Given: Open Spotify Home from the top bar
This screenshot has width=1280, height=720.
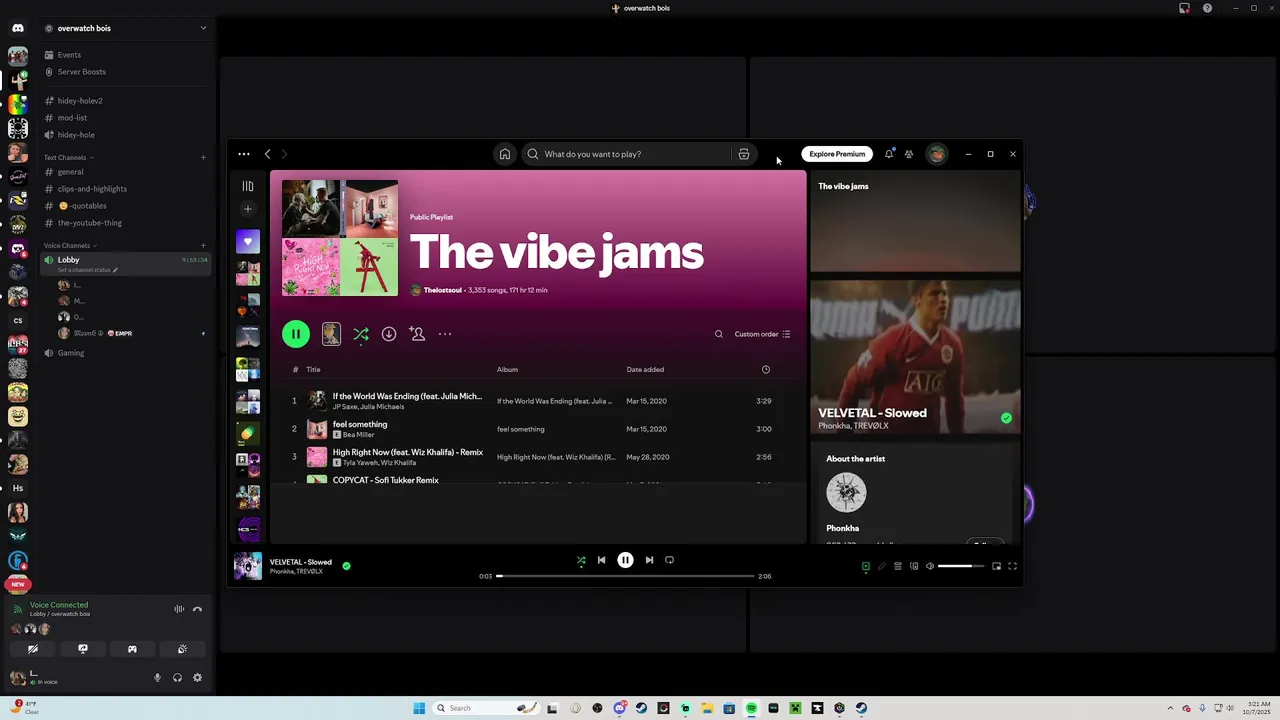Looking at the screenshot, I should click(x=505, y=154).
